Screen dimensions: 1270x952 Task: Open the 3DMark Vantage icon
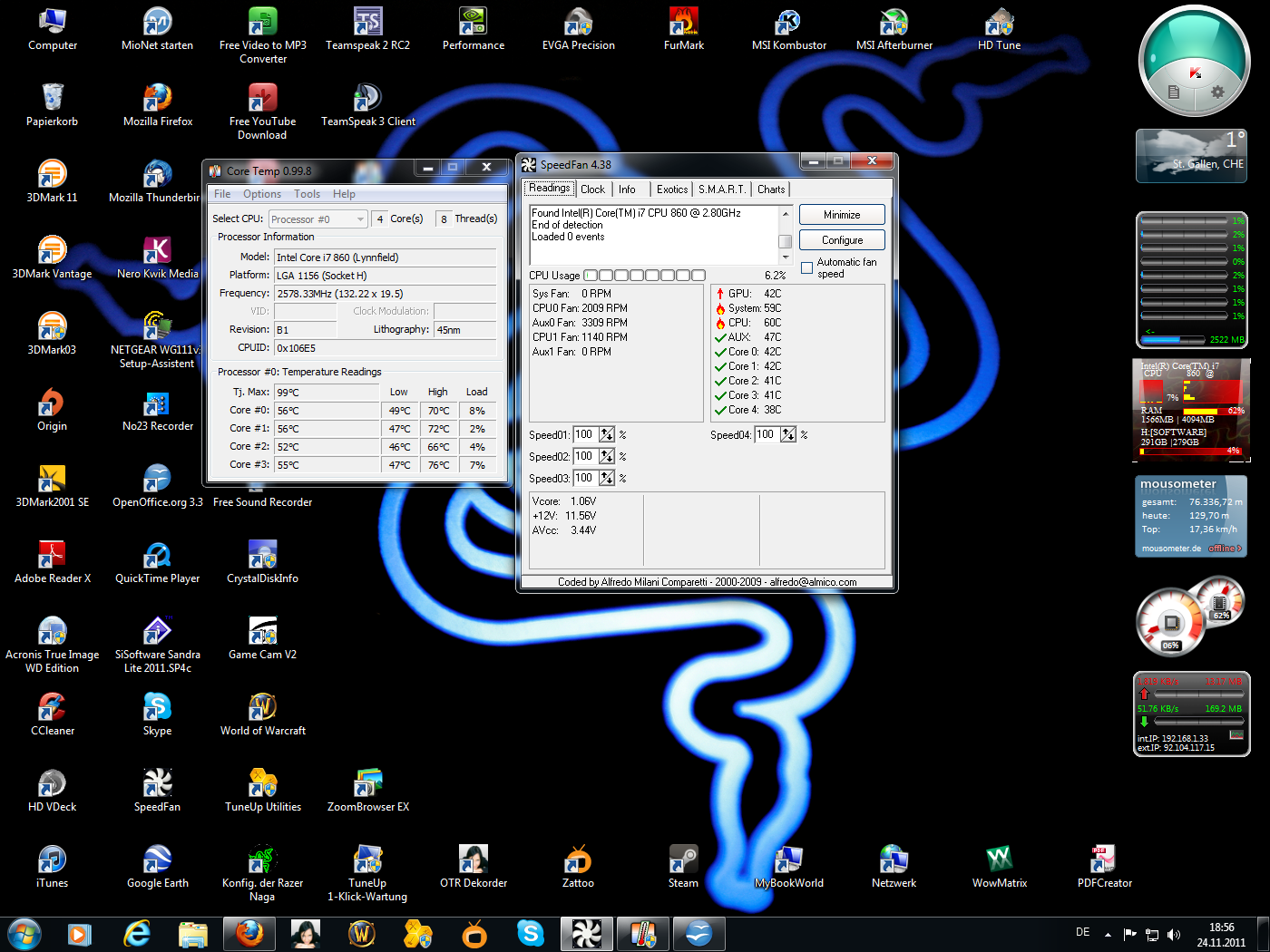click(52, 257)
